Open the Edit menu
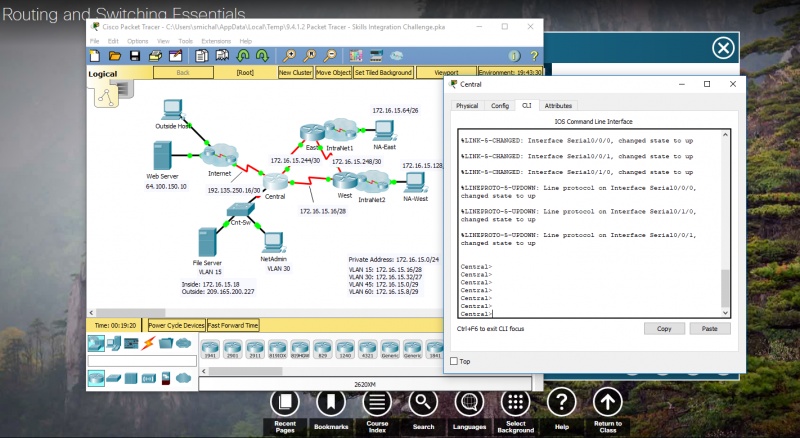This screenshot has height=438, width=800. (x=113, y=41)
